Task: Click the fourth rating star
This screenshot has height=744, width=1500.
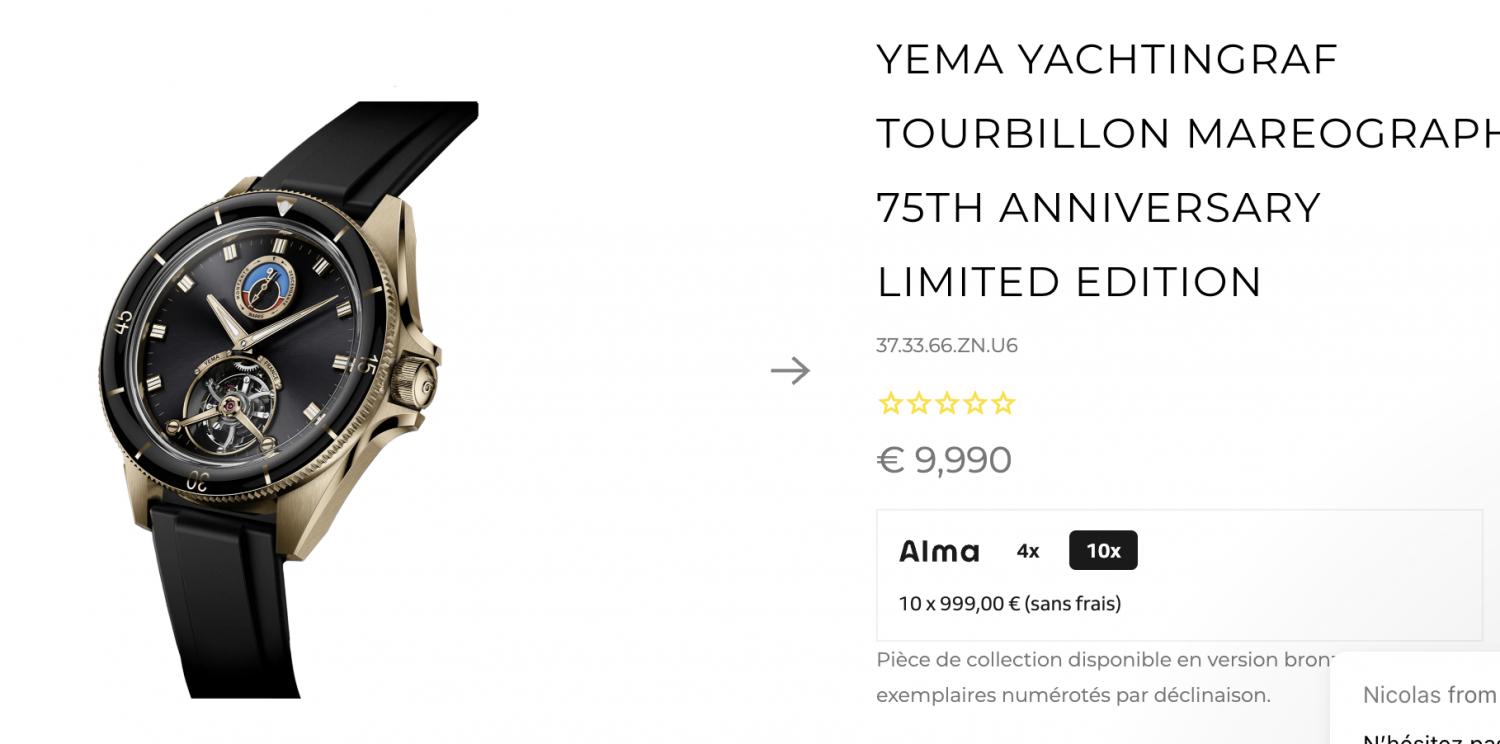Action: click(974, 404)
